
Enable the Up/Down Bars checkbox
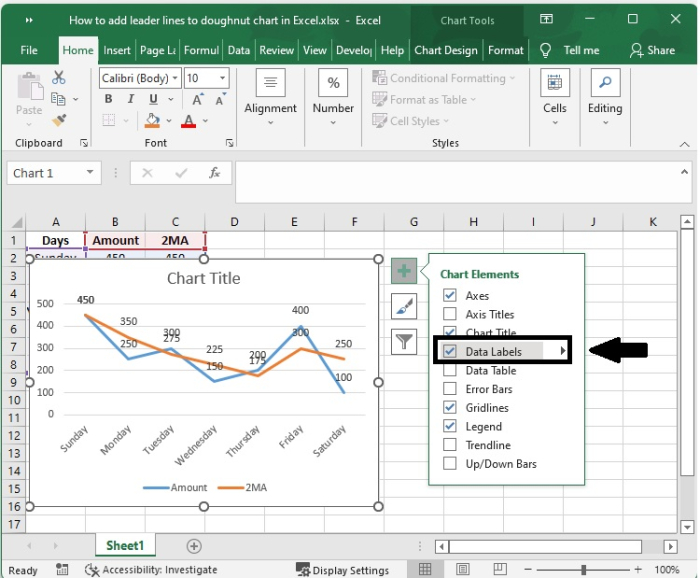point(450,464)
